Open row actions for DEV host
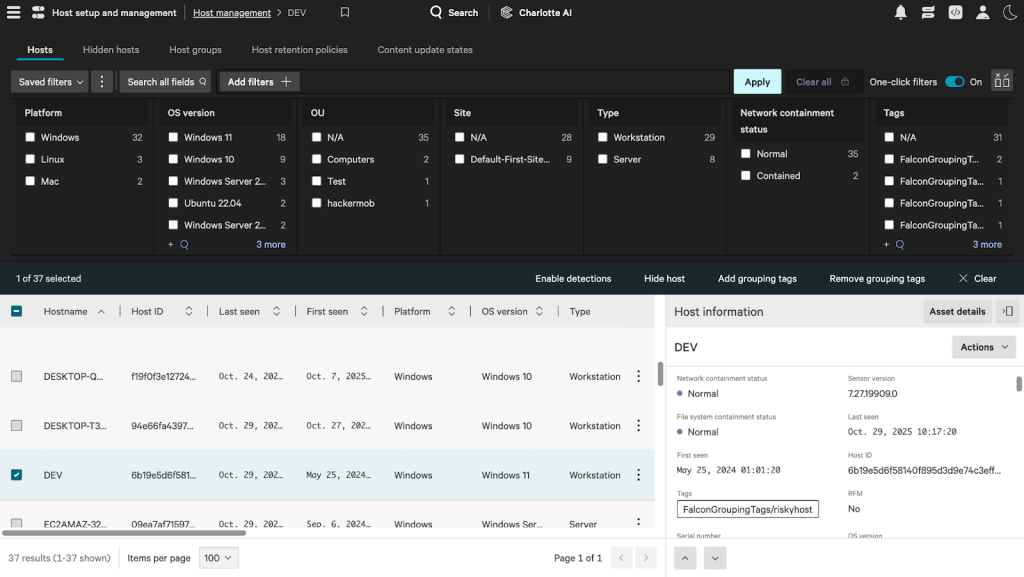This screenshot has height=577, width=1024. [x=639, y=475]
